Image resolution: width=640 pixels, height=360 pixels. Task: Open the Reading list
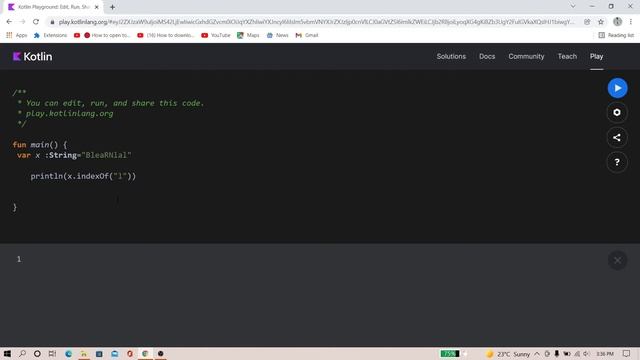coord(616,36)
